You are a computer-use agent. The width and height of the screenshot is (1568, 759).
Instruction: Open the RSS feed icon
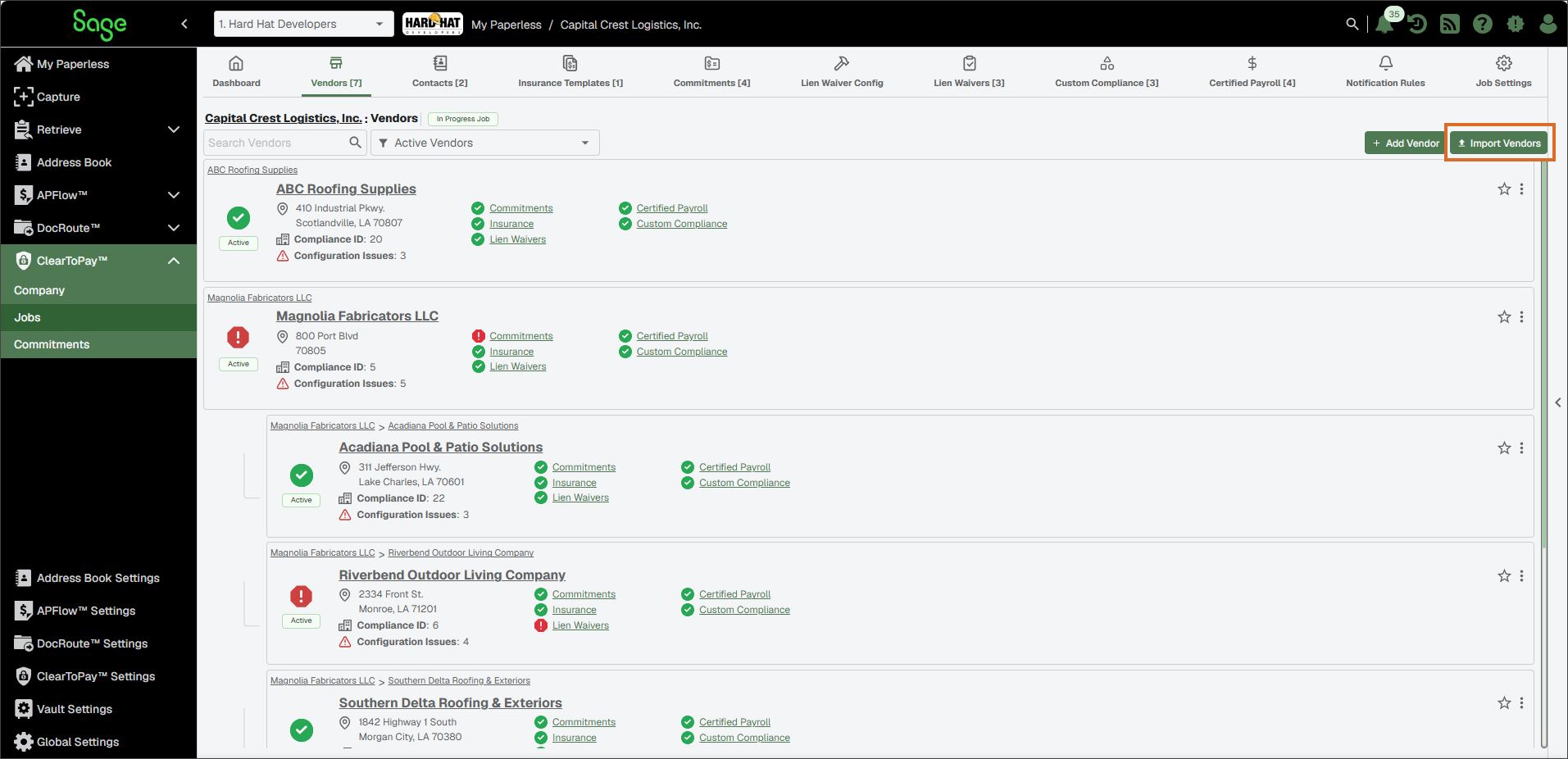tap(1450, 25)
